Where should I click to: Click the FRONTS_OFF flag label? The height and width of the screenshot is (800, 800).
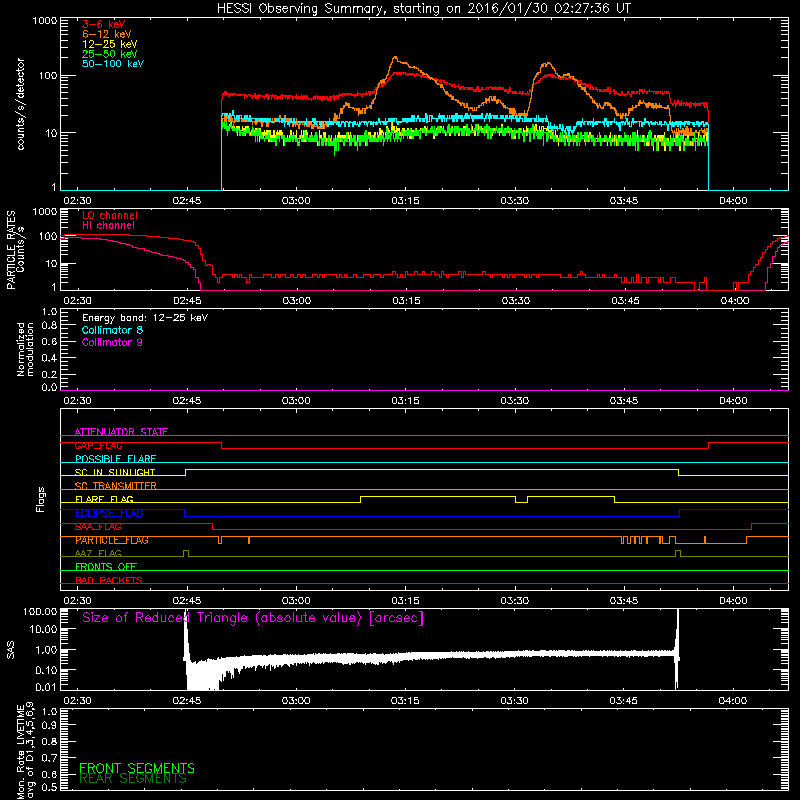click(106, 567)
